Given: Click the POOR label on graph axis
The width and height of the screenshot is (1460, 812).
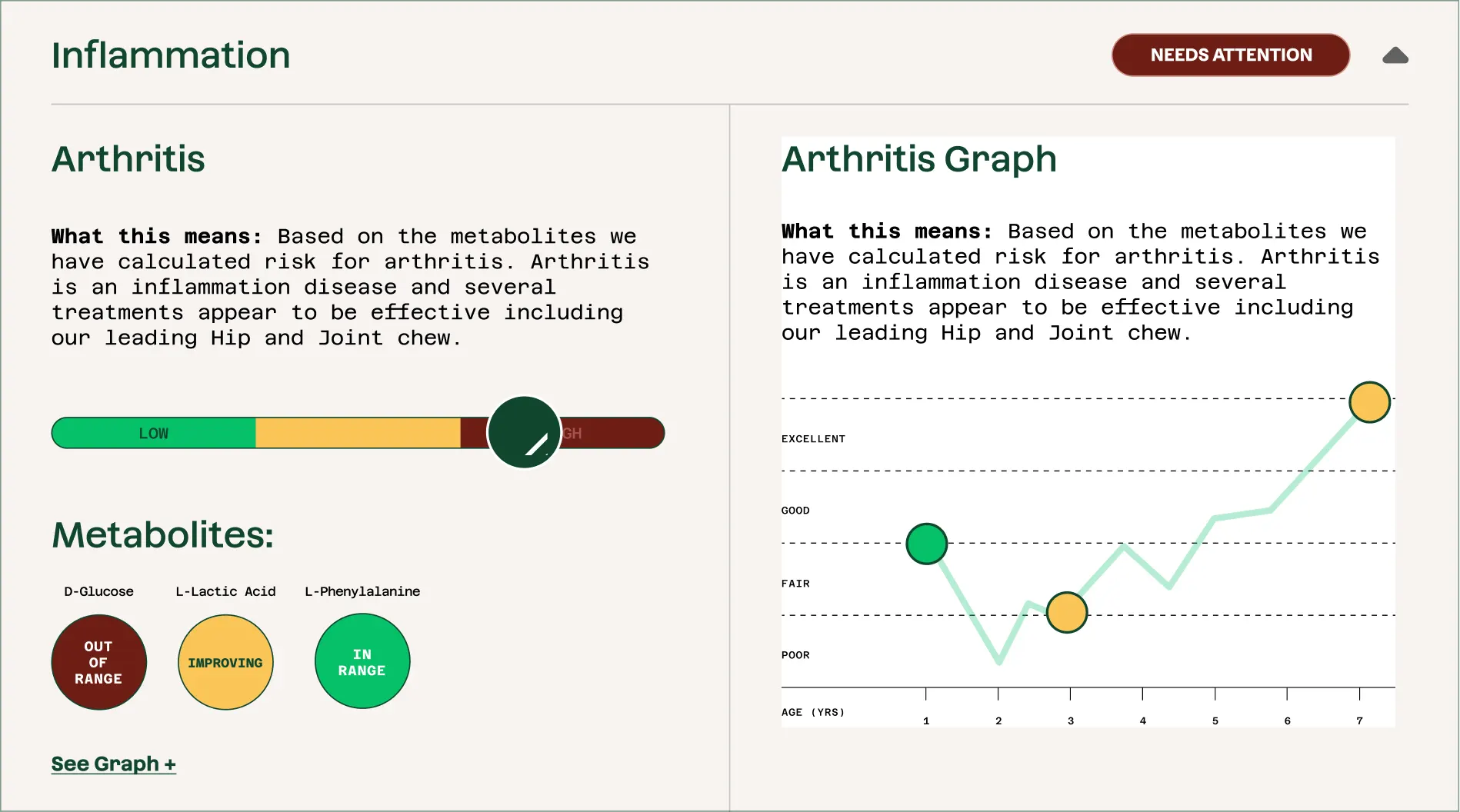Looking at the screenshot, I should (x=795, y=655).
